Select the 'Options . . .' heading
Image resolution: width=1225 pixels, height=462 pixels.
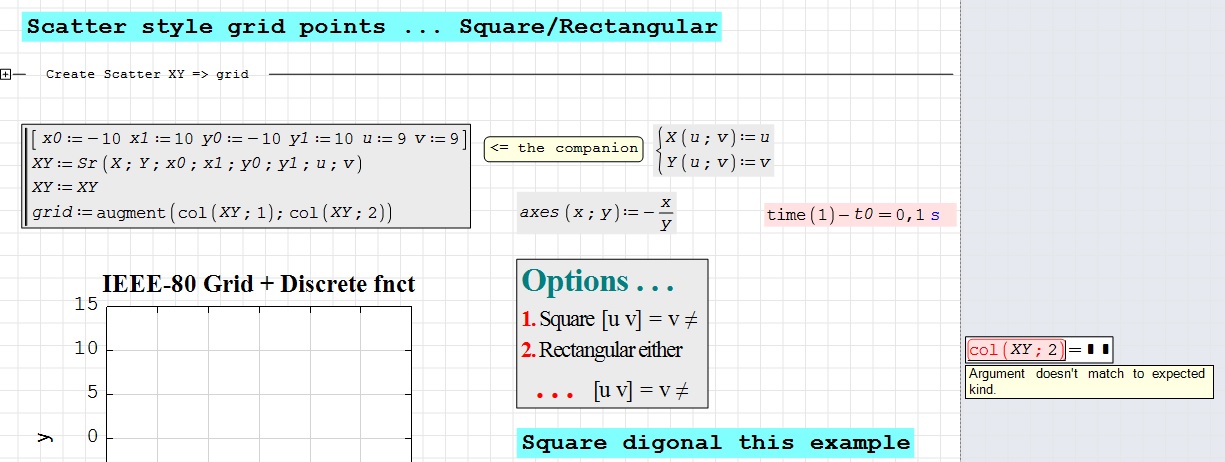coord(597,281)
